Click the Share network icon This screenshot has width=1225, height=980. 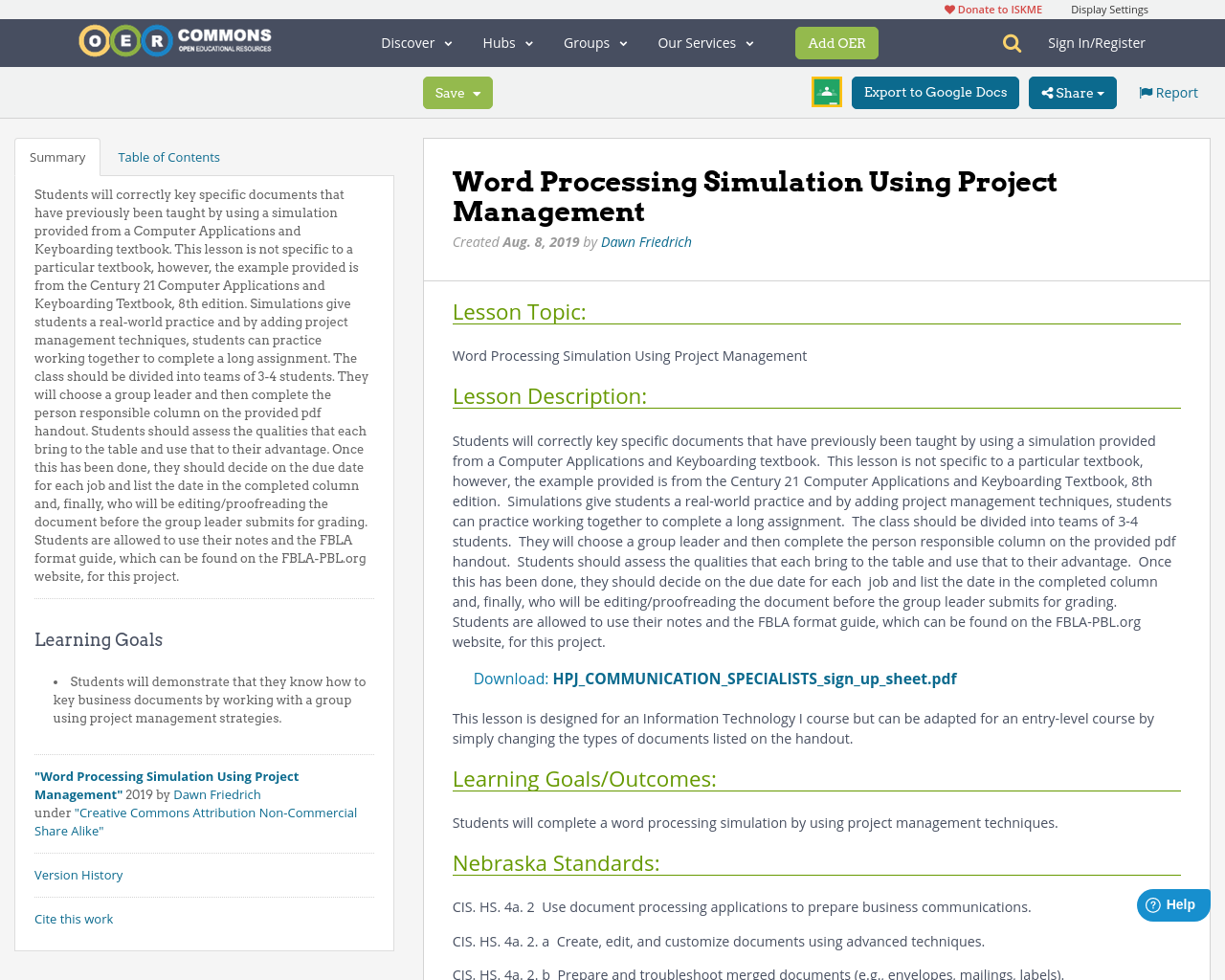(1050, 91)
